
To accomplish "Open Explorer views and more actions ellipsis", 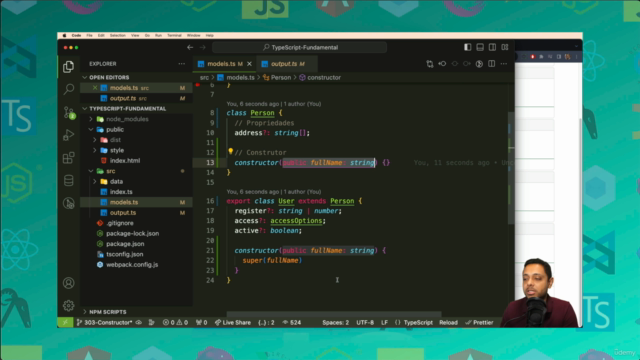I will [182, 64].
